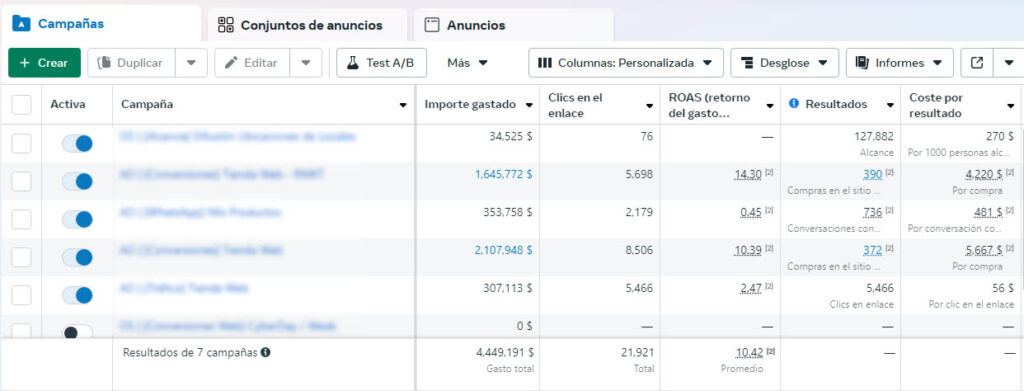Image resolution: width=1024 pixels, height=391 pixels.
Task: Open the 2,107,948 $ amount link
Action: click(504, 250)
